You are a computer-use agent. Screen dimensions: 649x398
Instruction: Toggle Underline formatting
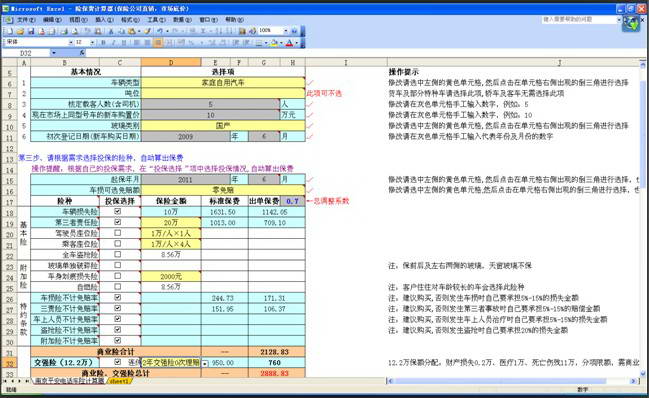tap(123, 42)
